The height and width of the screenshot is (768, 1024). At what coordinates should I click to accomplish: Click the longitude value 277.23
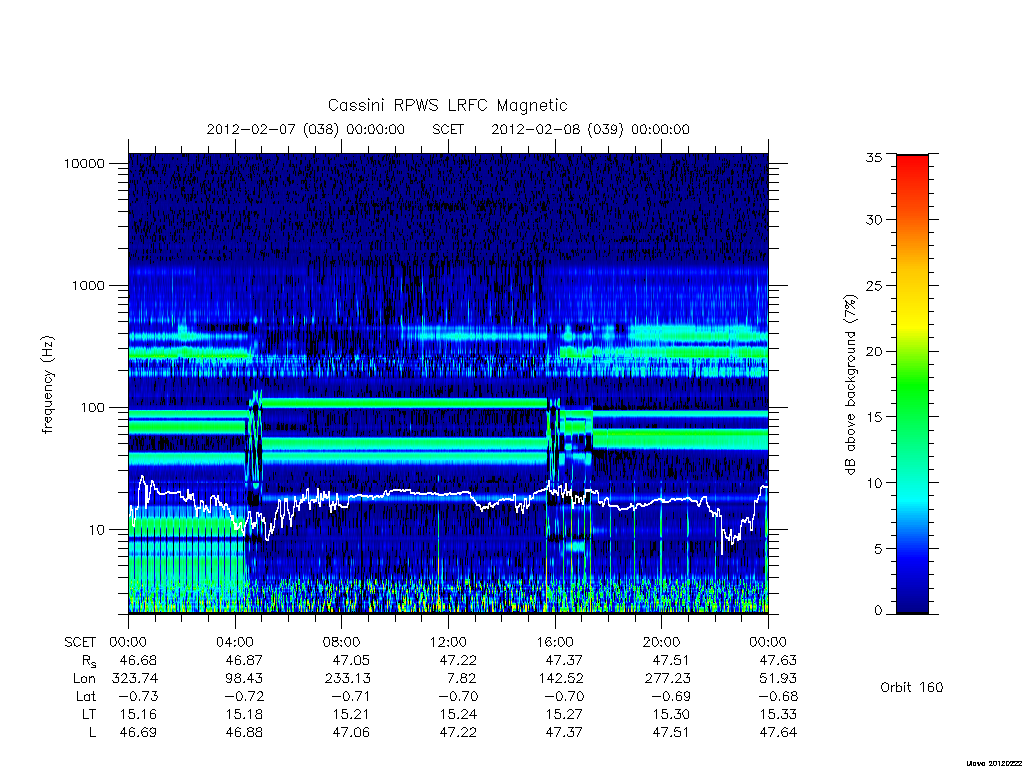point(667,679)
